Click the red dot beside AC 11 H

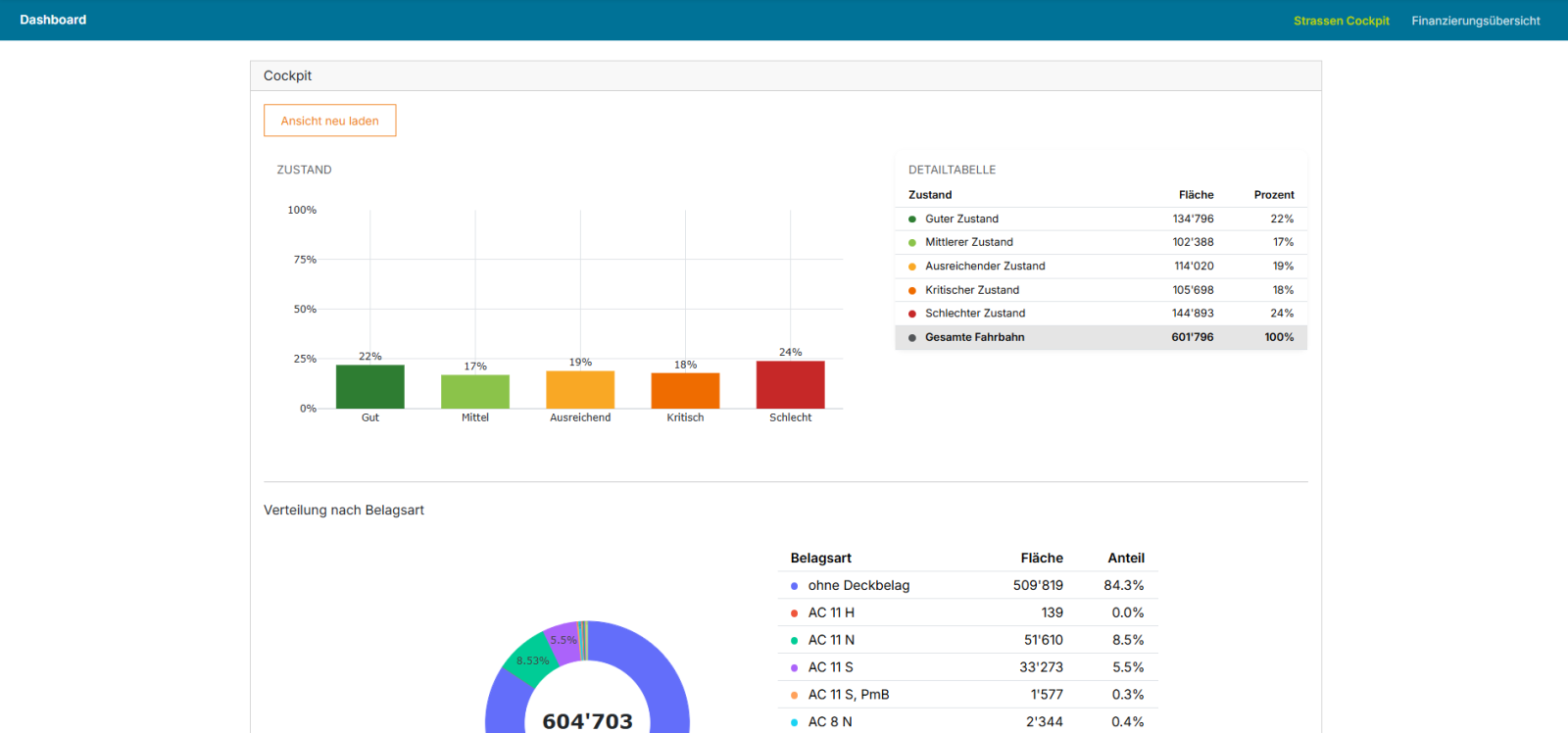pos(794,613)
